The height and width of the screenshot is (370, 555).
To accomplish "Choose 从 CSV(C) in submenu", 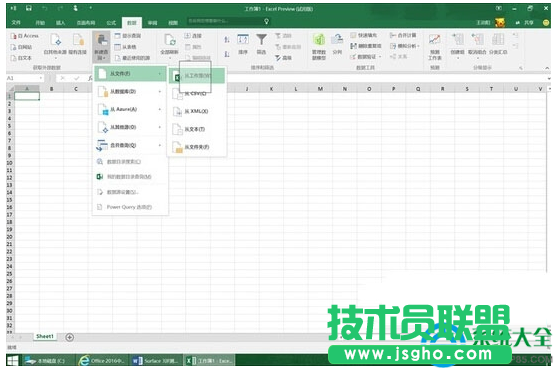I will coord(196,93).
